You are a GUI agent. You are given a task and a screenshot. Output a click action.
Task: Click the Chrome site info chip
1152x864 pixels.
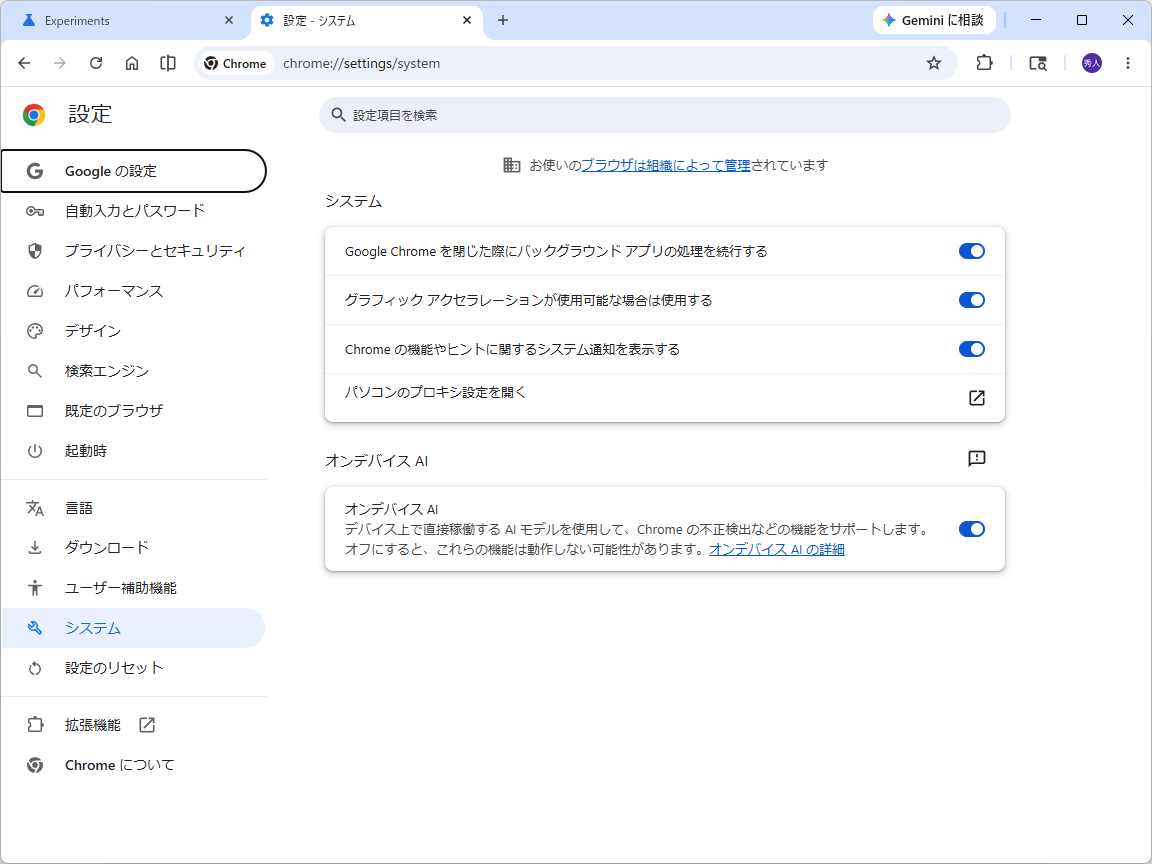pyautogui.click(x=235, y=64)
